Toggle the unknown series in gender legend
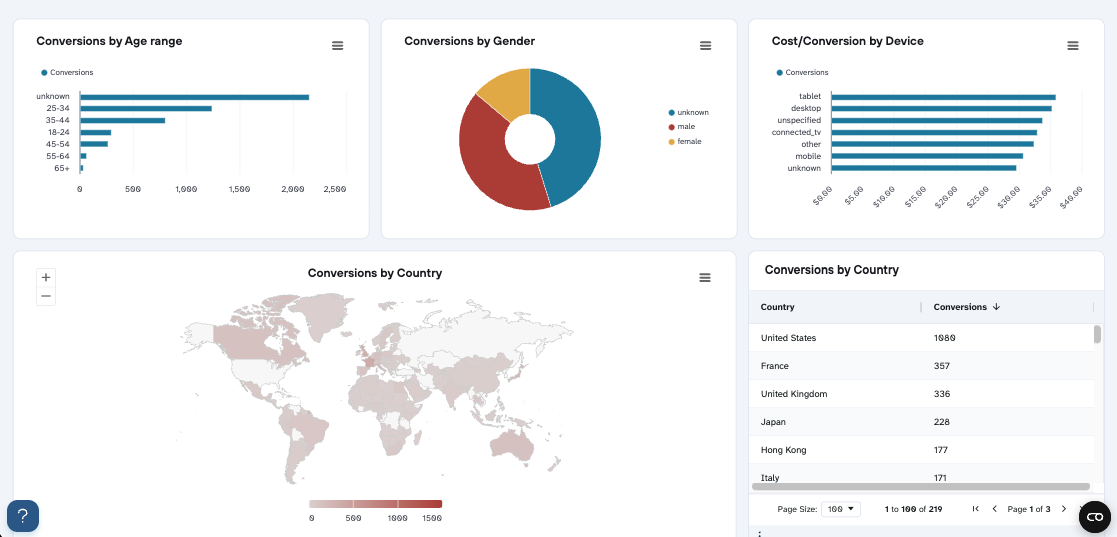 [x=688, y=112]
